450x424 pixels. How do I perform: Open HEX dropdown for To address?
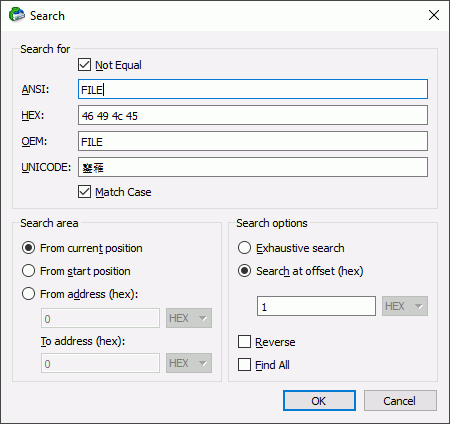pos(189,363)
